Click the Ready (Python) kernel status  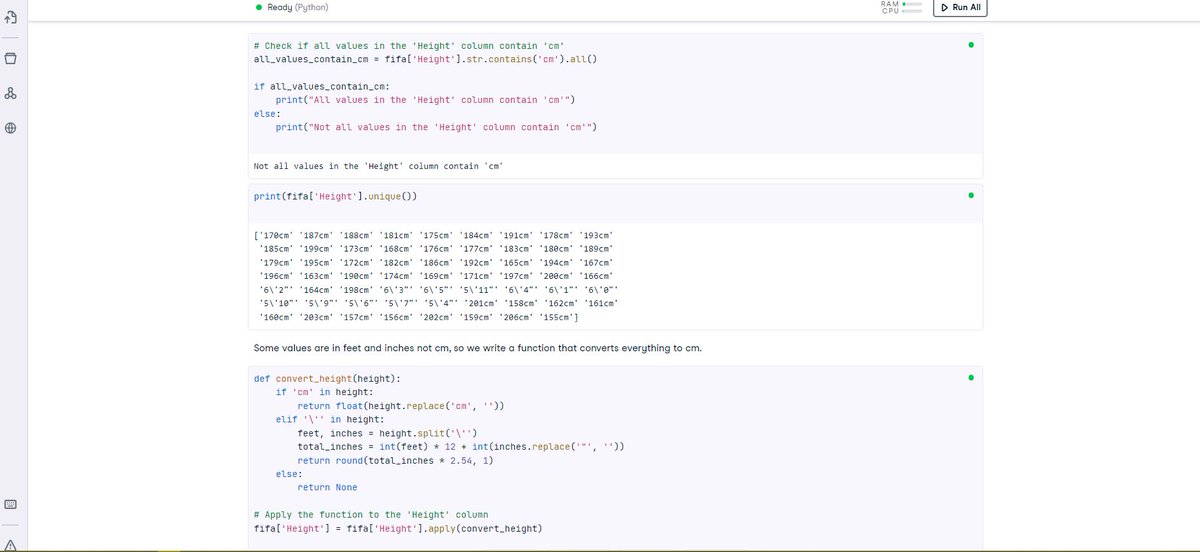(291, 8)
